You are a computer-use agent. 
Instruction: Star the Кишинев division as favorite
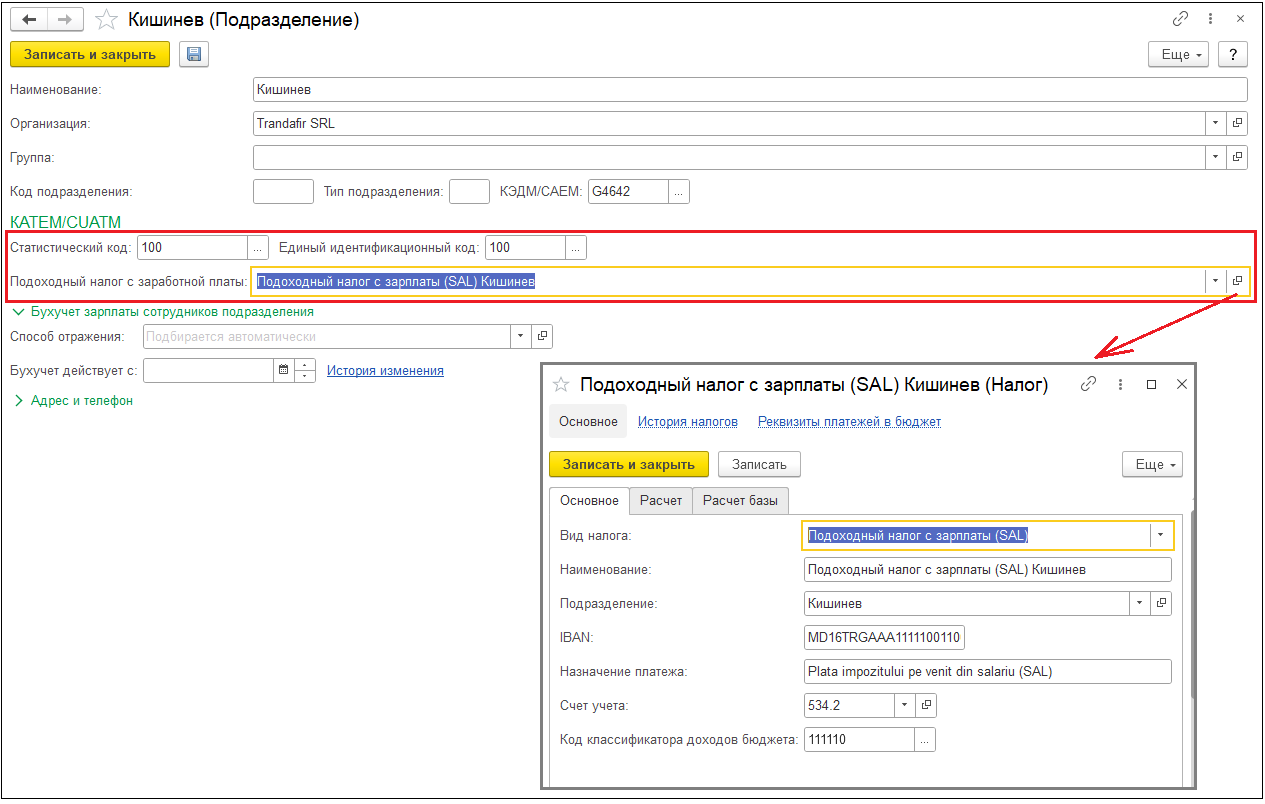106,20
